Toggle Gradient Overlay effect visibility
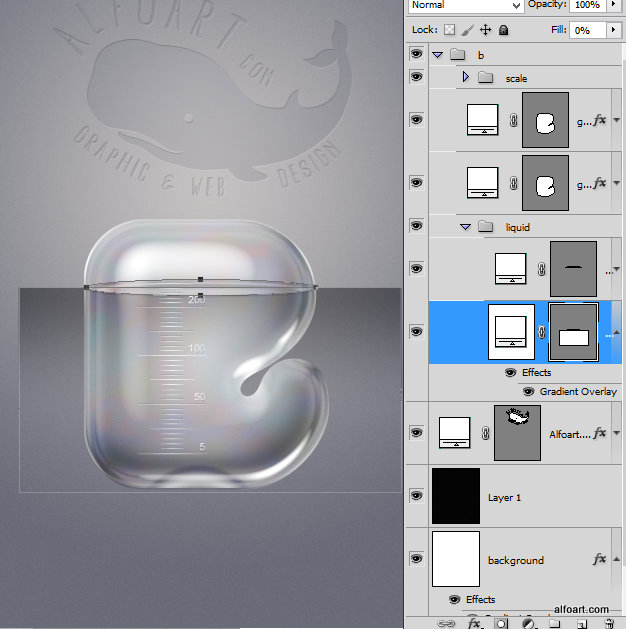The image size is (626, 629). [529, 391]
